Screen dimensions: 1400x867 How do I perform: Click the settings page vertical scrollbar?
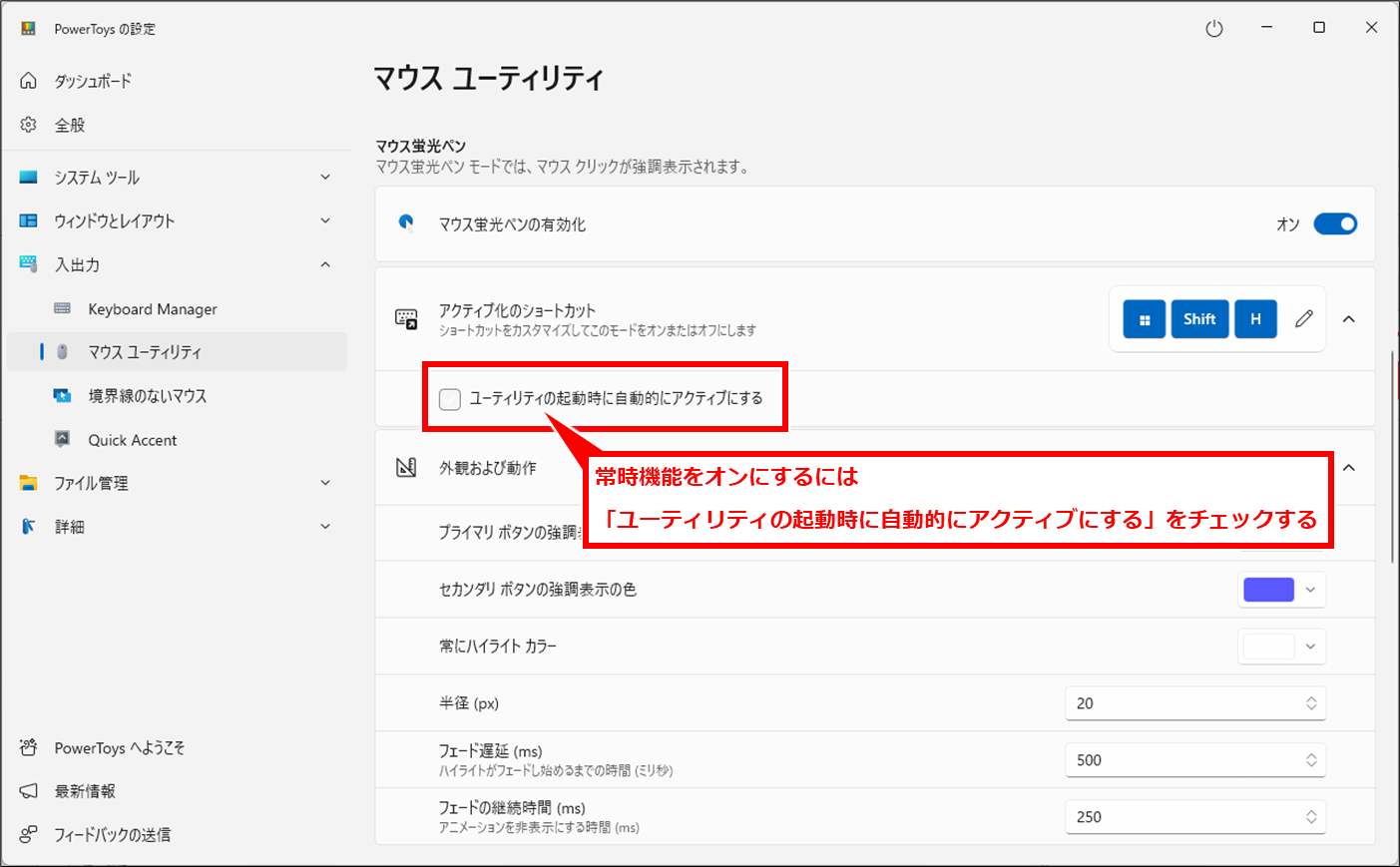pyautogui.click(x=1392, y=457)
